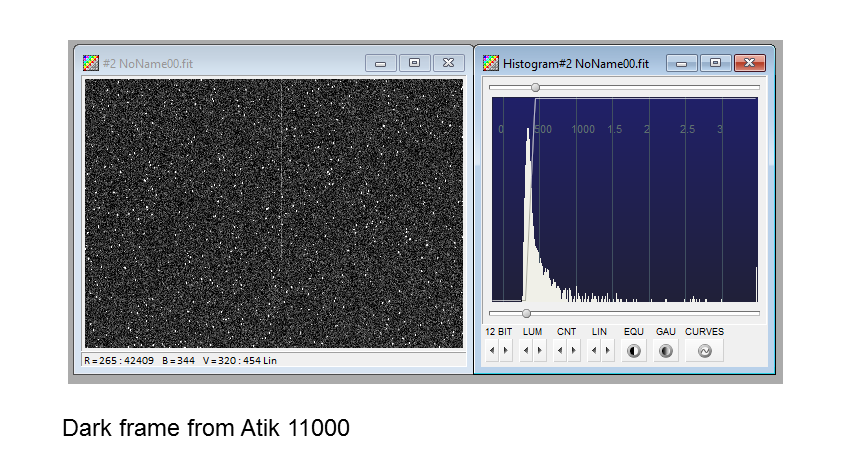This screenshot has width=861, height=472.
Task: Apply Gaussian stretch with GAU icon
Action: tap(666, 351)
